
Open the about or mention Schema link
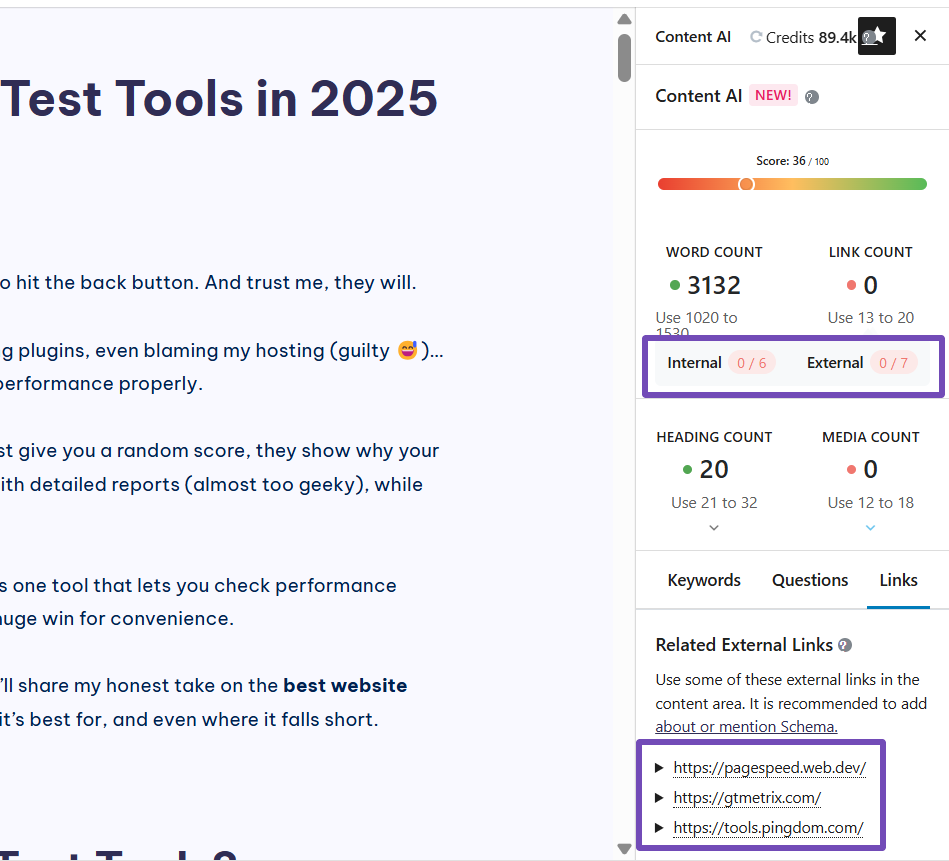pyautogui.click(x=746, y=726)
